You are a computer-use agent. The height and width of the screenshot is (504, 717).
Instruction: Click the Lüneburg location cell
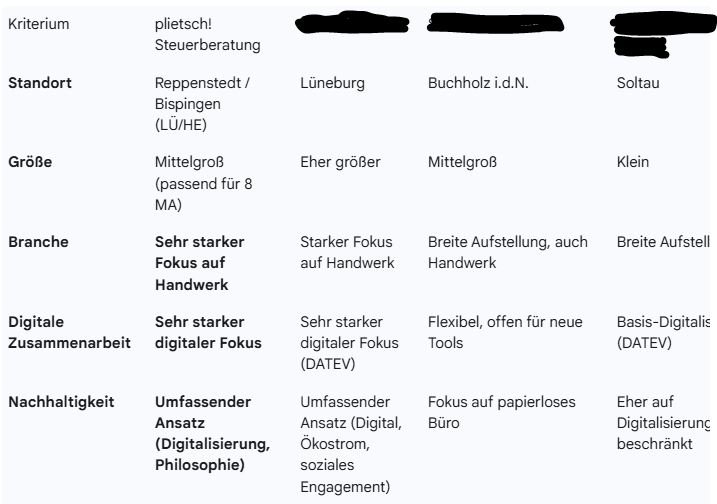point(328,82)
